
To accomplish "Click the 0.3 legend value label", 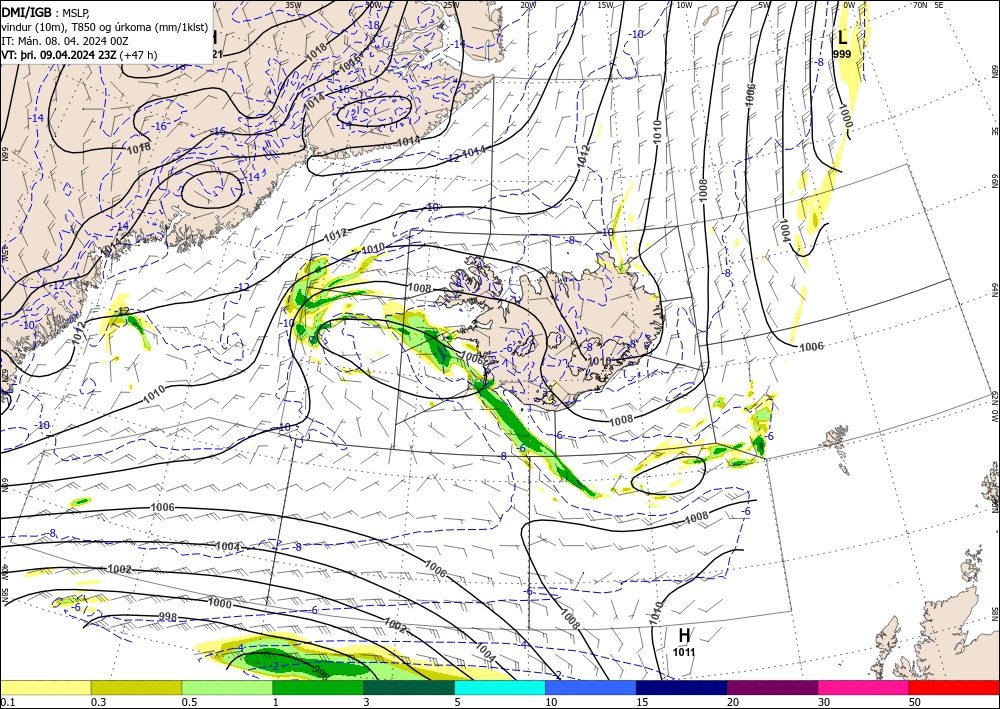I will [97, 702].
